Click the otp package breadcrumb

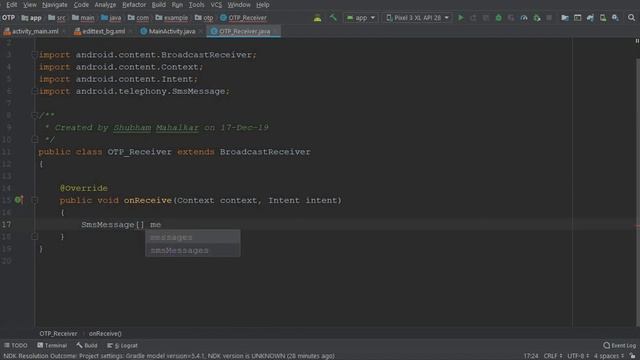pyautogui.click(x=204, y=18)
